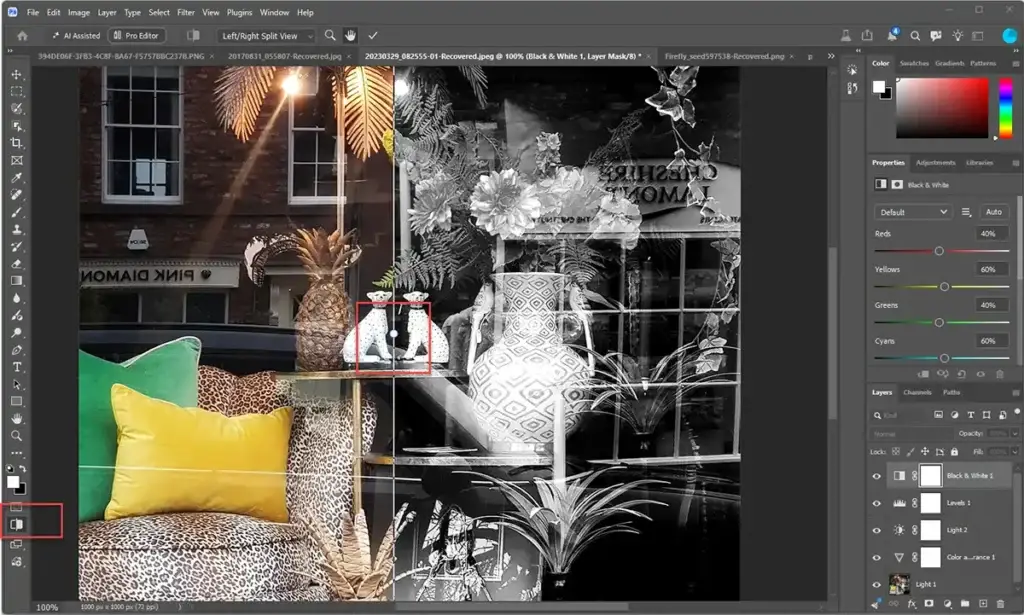Click the Home icon
1024x615 pixels.
click(x=22, y=36)
